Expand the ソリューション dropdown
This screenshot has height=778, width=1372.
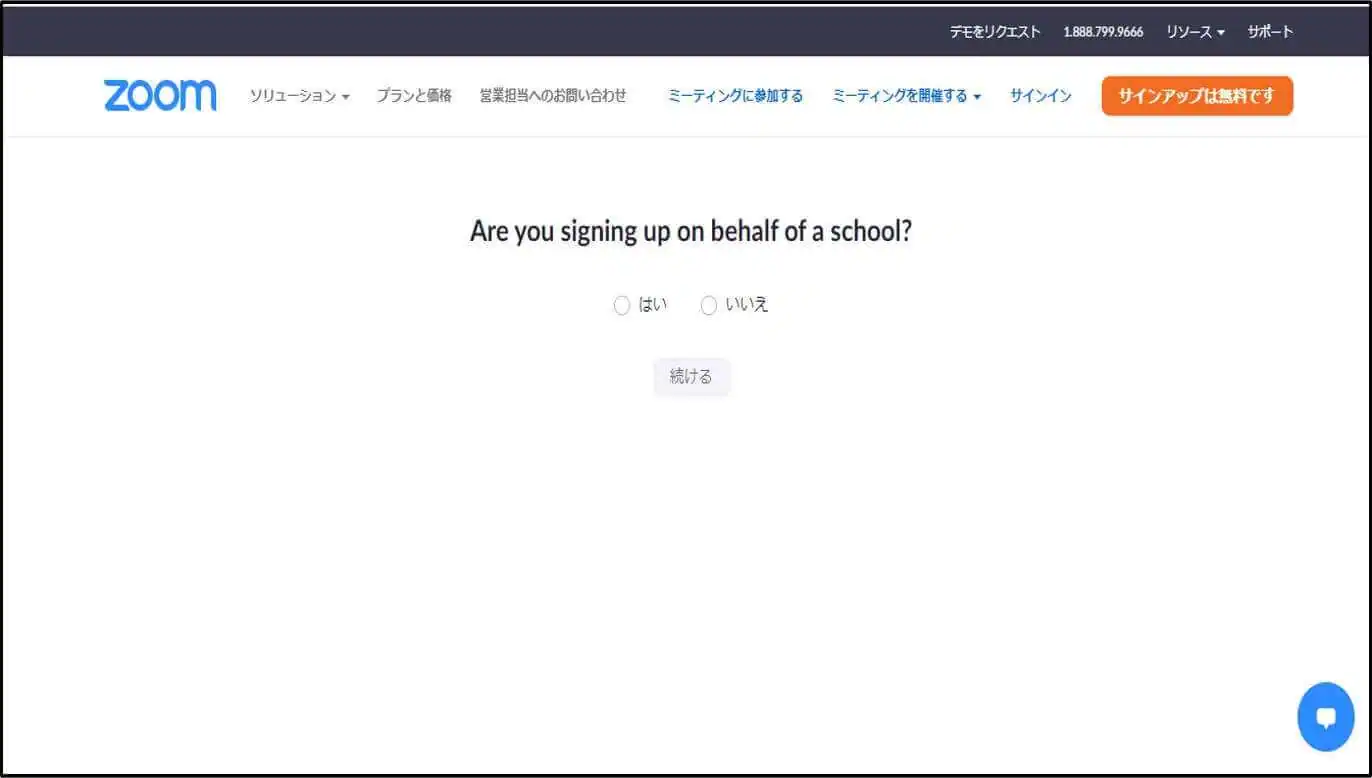pos(299,96)
